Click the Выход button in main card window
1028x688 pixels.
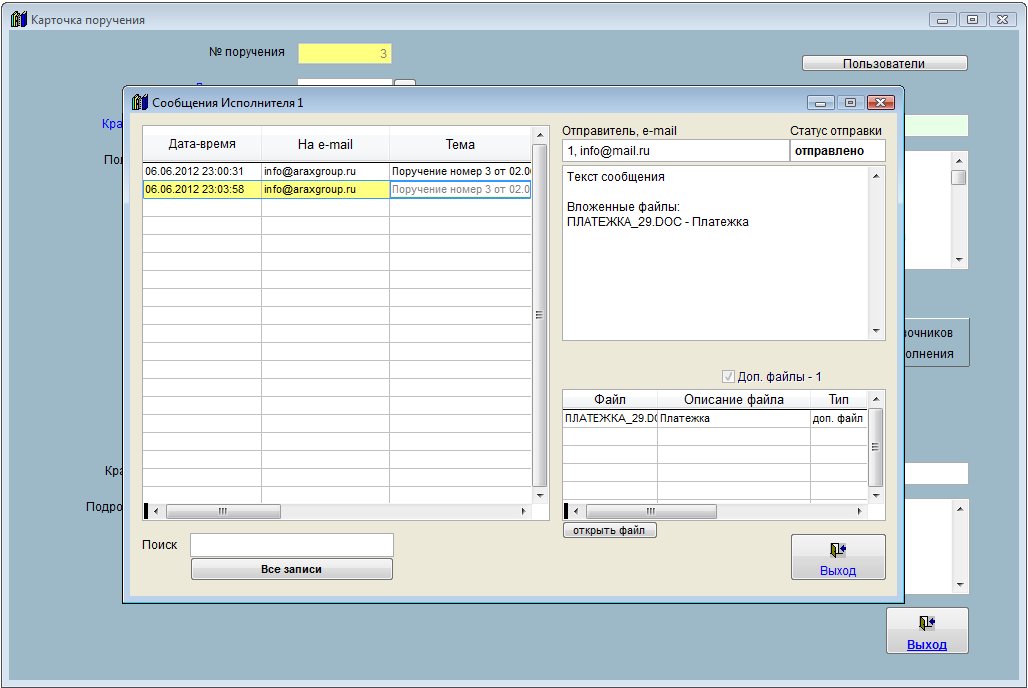tap(926, 631)
